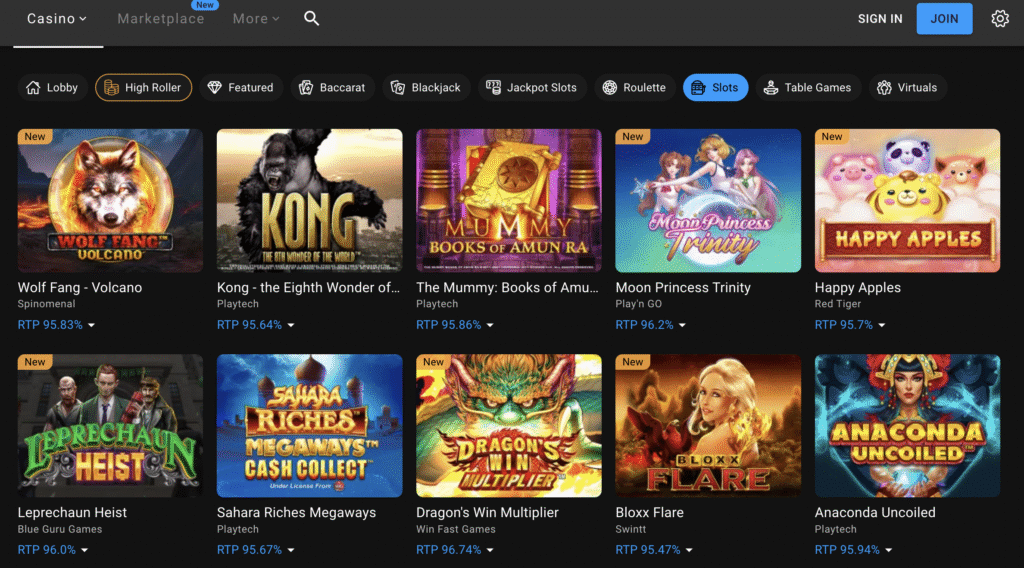Image resolution: width=1024 pixels, height=568 pixels.
Task: Open Sahara Riches Megaways thumbnail
Action: pyautogui.click(x=310, y=426)
